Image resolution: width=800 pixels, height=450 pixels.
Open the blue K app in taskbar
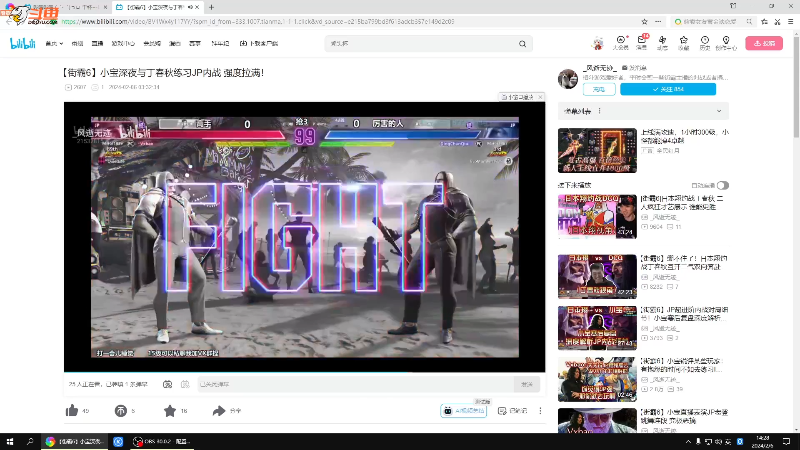click(118, 441)
